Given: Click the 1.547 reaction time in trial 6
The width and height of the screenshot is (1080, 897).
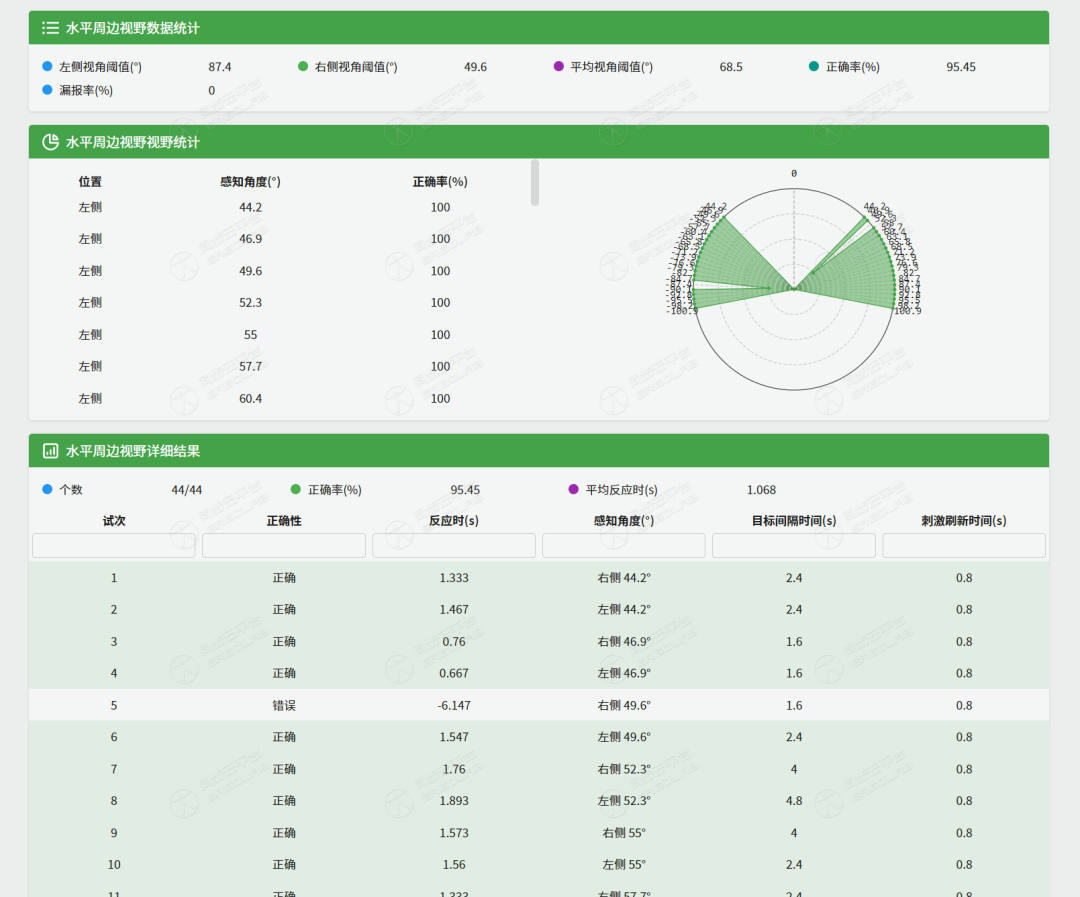Looking at the screenshot, I should [454, 737].
